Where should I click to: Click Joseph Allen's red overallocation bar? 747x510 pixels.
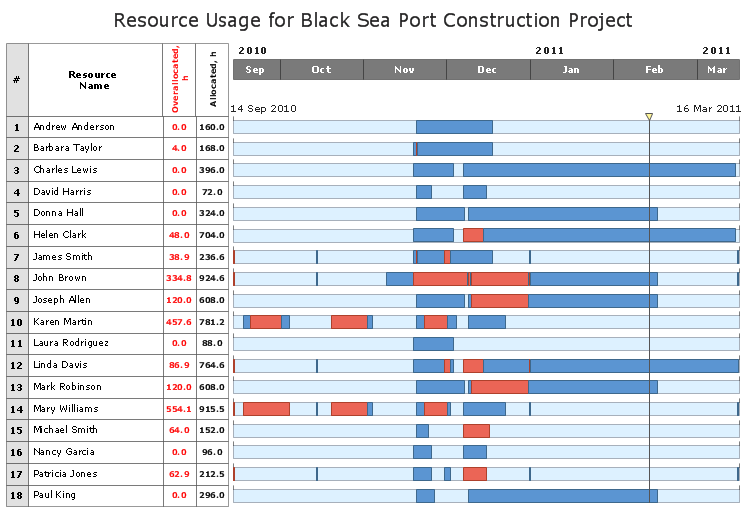click(x=500, y=301)
